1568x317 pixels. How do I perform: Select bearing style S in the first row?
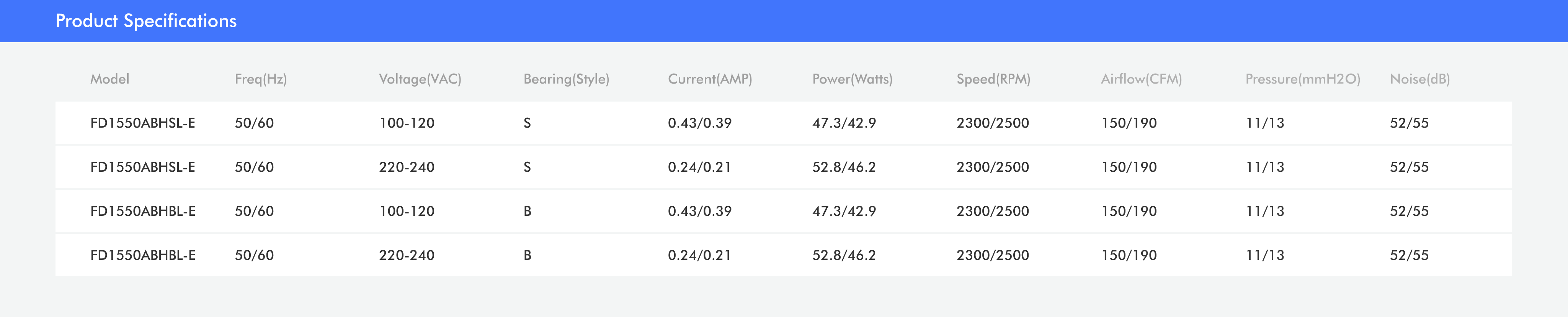527,123
